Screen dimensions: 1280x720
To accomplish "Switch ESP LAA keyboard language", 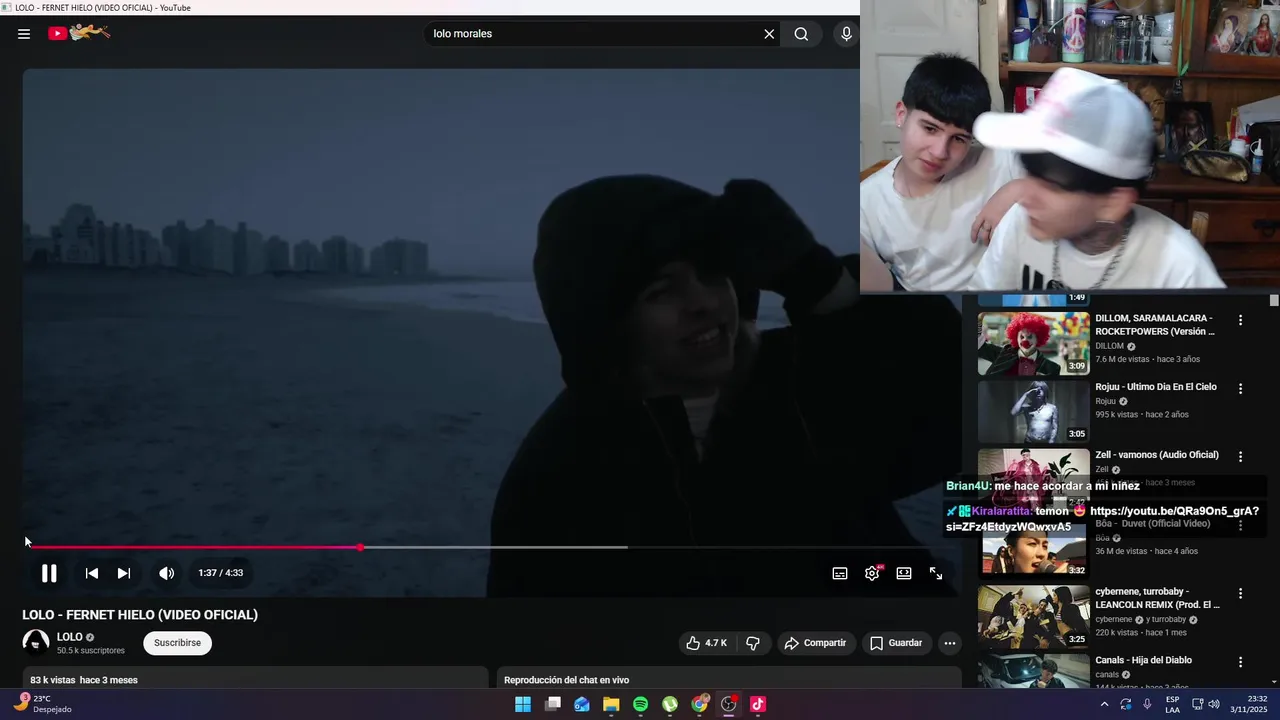I will click(x=1173, y=704).
